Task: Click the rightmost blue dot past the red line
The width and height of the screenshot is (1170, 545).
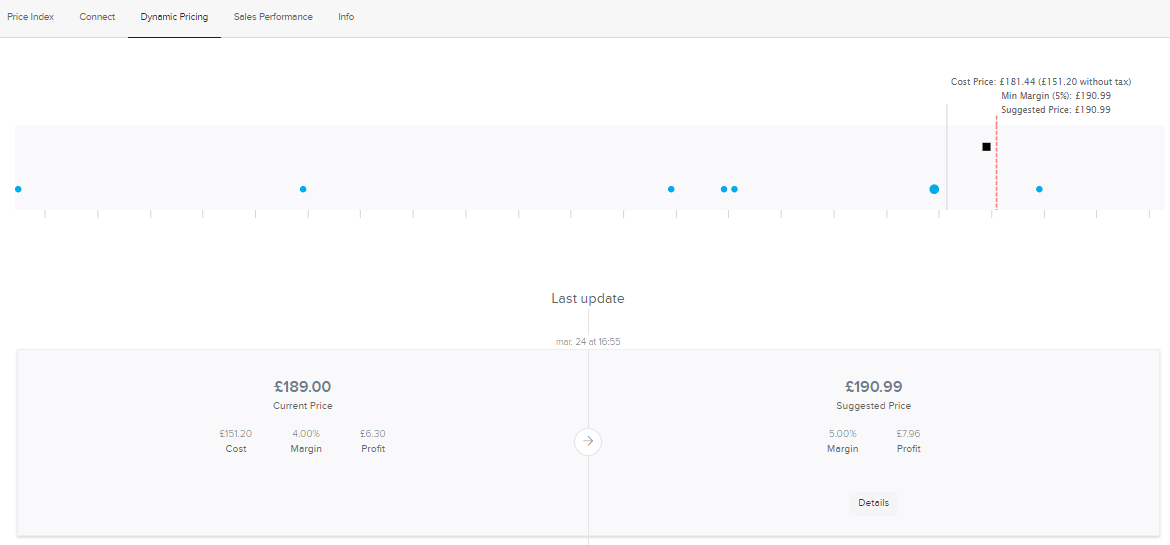Action: pos(1039,189)
